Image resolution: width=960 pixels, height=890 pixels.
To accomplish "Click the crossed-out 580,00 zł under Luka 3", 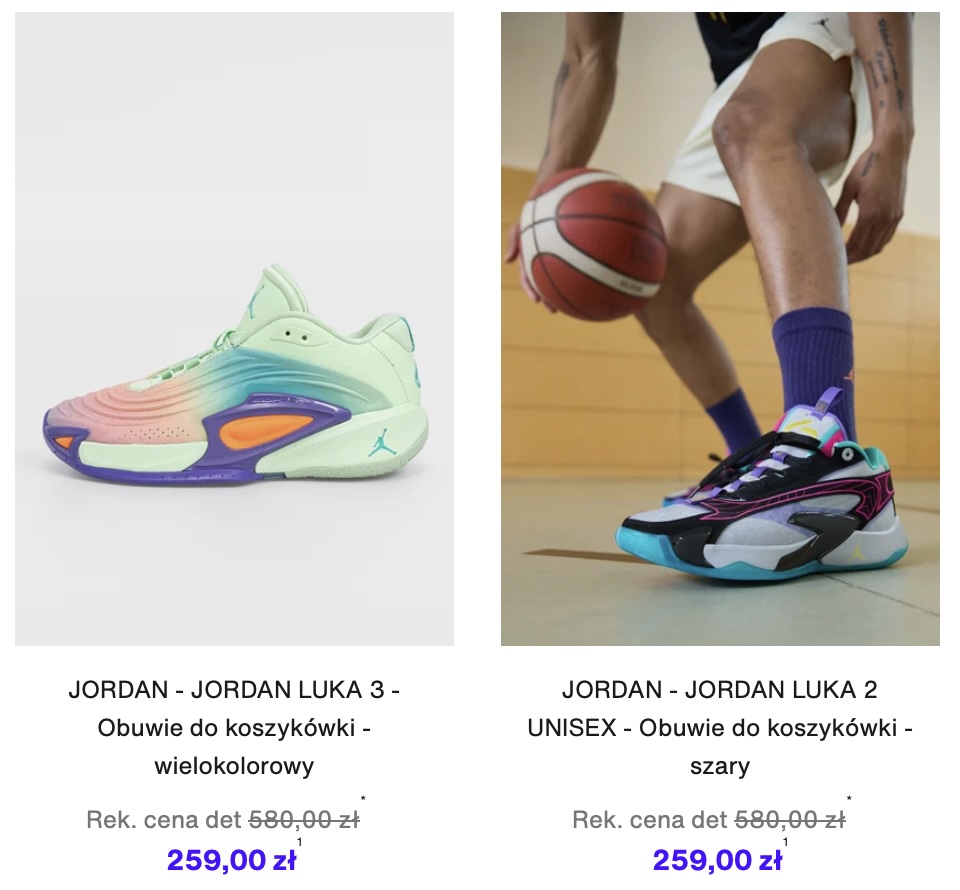I will [304, 820].
